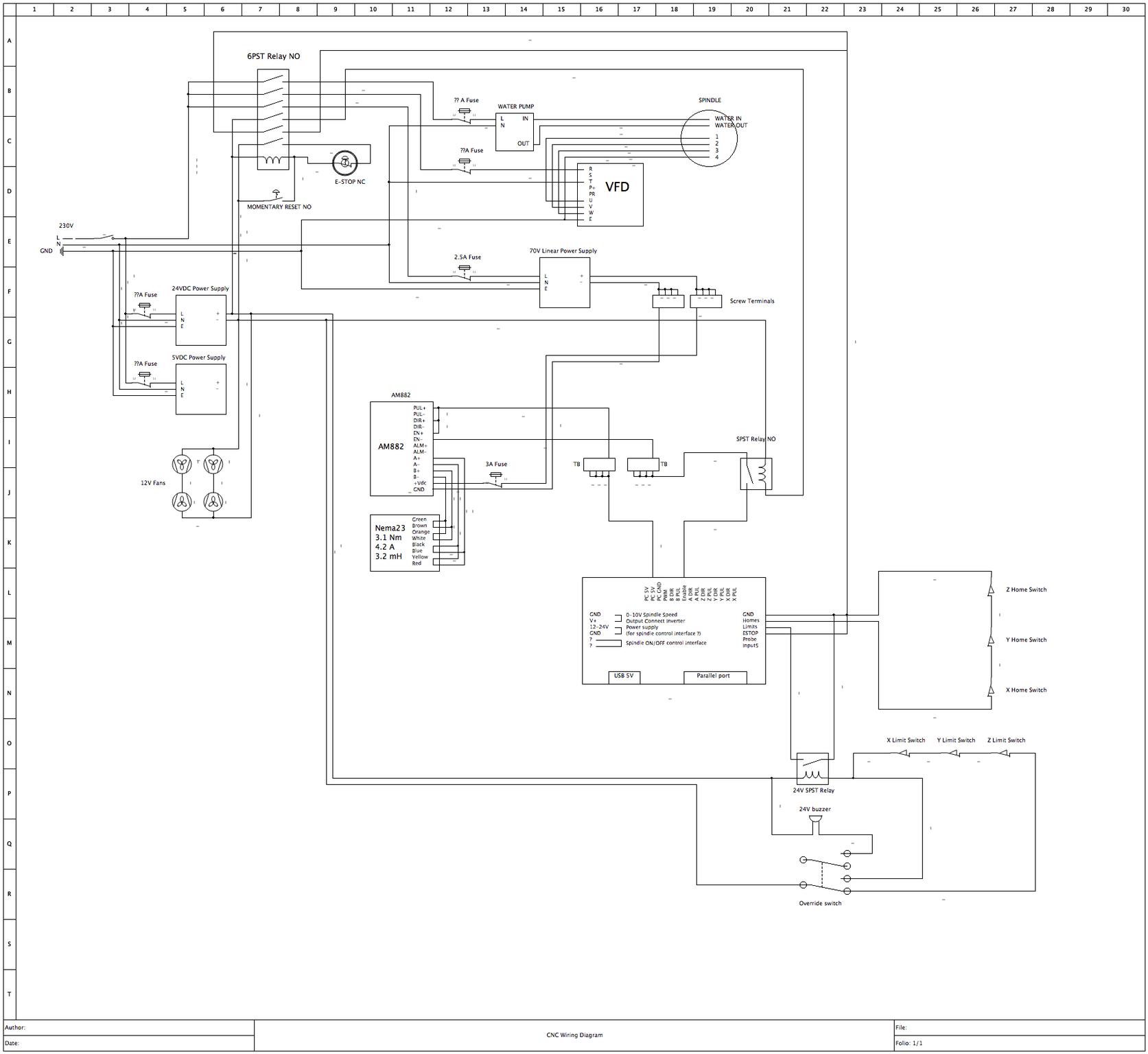Click the E-STOP NC button symbol
This screenshot has height=1054, width=1148.
pos(344,163)
